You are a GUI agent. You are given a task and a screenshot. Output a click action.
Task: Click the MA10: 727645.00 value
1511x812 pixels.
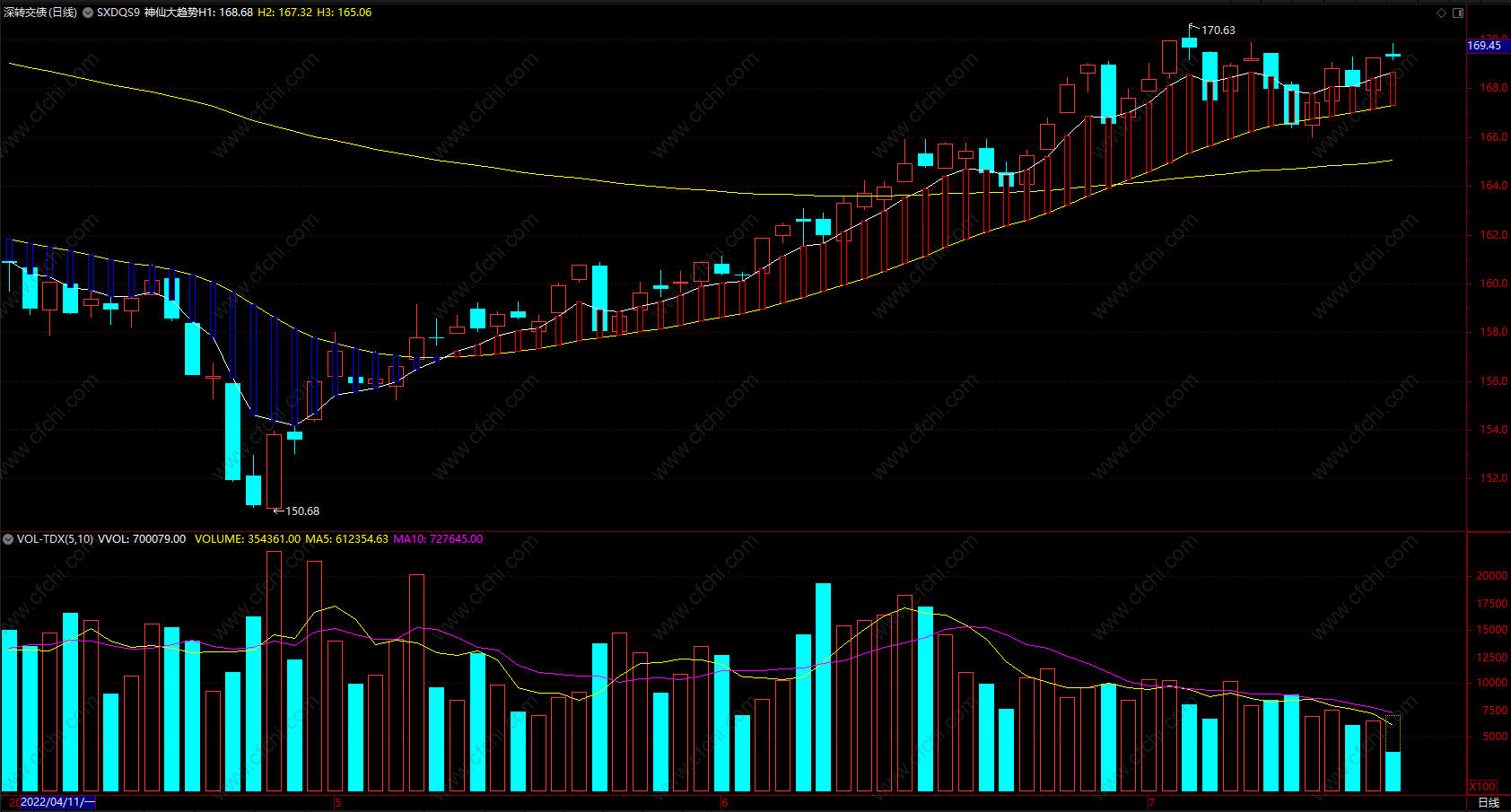point(438,539)
